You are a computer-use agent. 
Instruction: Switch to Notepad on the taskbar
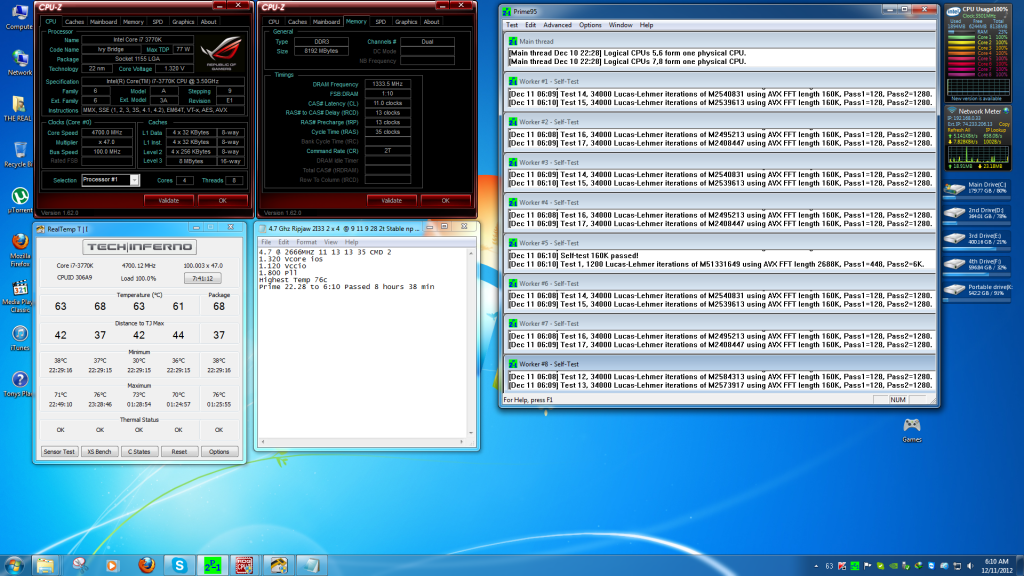(x=312, y=566)
